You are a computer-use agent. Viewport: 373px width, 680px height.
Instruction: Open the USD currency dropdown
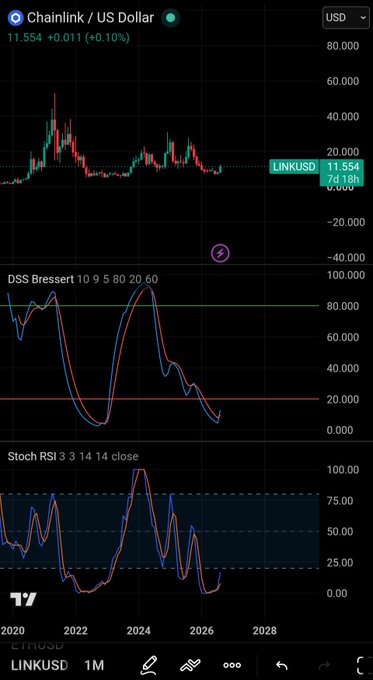[x=345, y=17]
